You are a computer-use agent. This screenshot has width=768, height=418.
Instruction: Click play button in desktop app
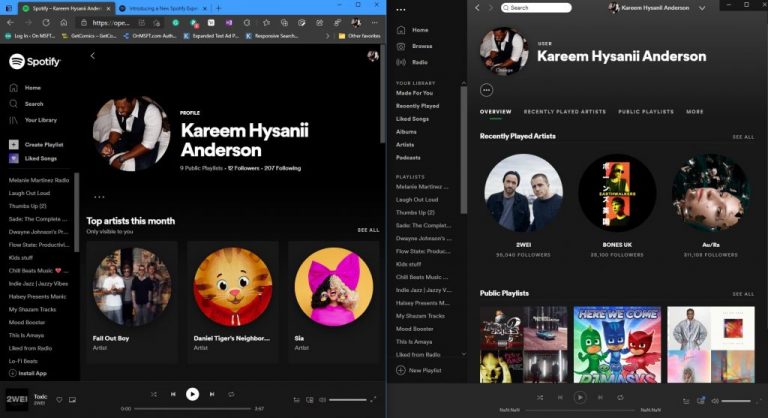click(x=580, y=397)
